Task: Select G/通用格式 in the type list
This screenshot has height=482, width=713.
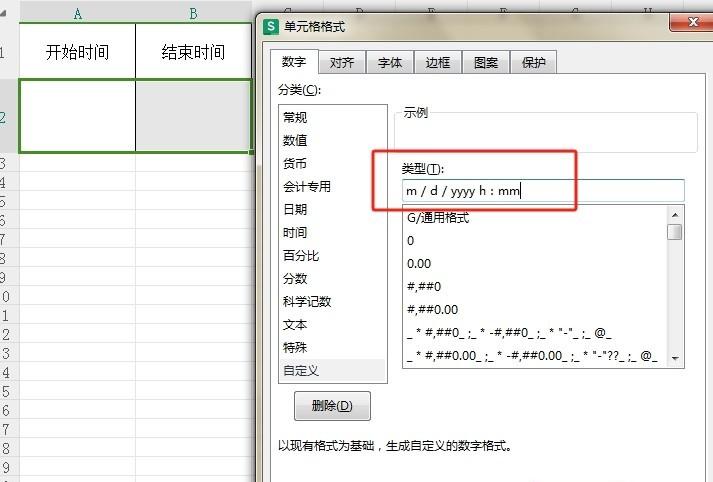Action: point(535,218)
